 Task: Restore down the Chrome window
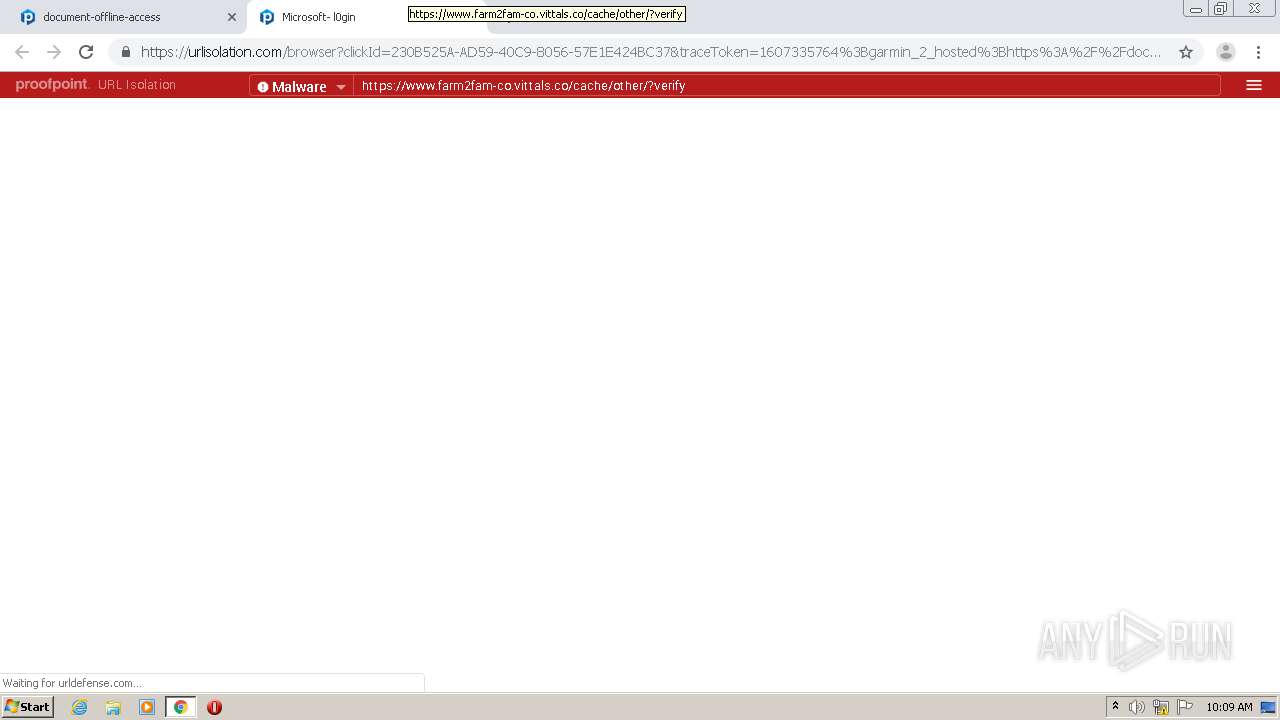(1220, 9)
